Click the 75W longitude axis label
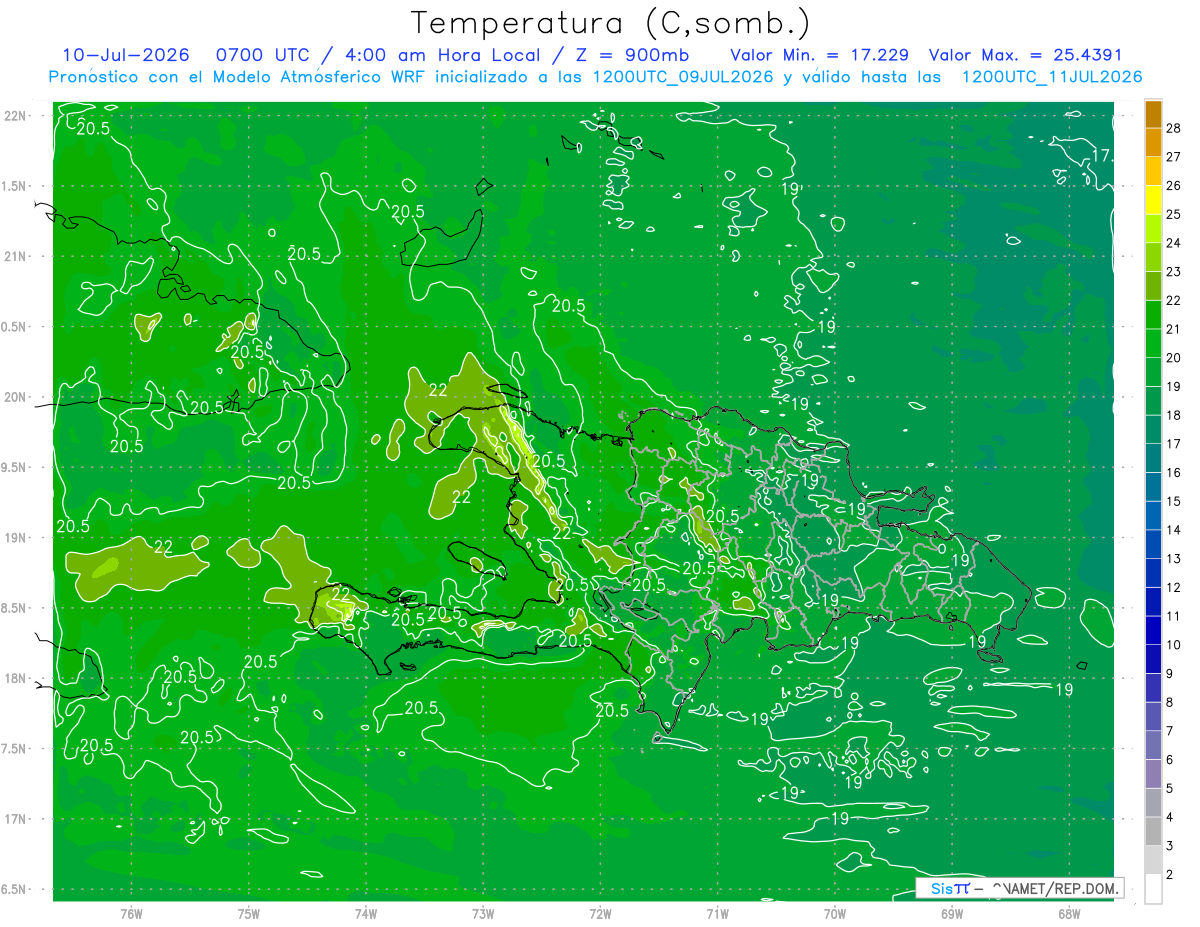1200x927 pixels. point(248,914)
